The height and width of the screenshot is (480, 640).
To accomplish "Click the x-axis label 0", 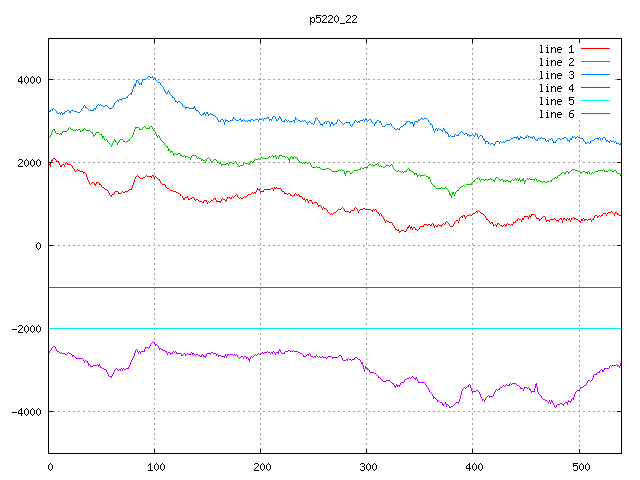I will click(x=50, y=467).
